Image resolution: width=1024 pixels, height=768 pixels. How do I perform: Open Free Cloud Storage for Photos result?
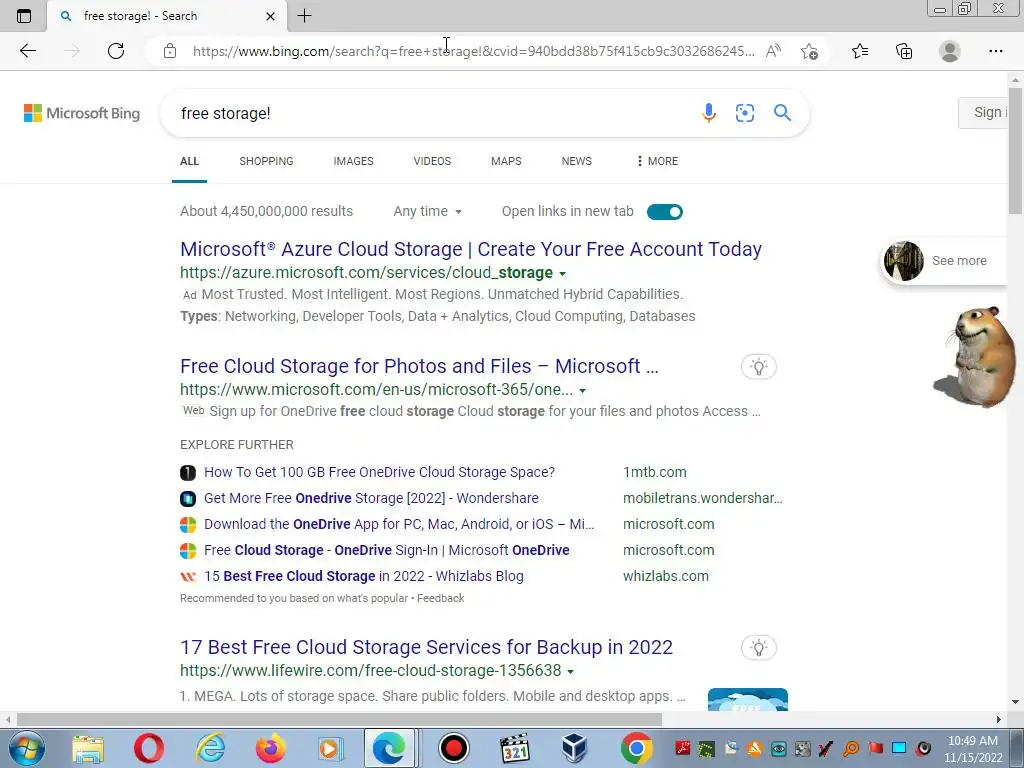tap(419, 366)
